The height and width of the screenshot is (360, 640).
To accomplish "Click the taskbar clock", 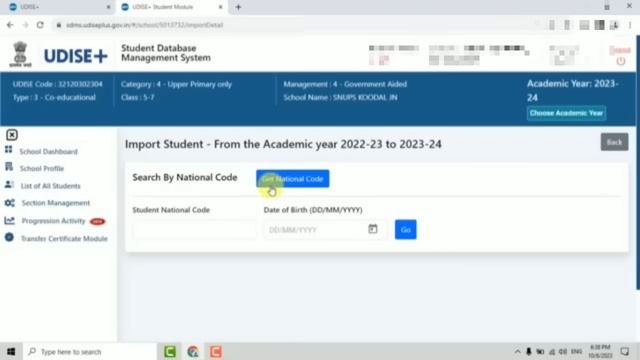I will coord(600,351).
